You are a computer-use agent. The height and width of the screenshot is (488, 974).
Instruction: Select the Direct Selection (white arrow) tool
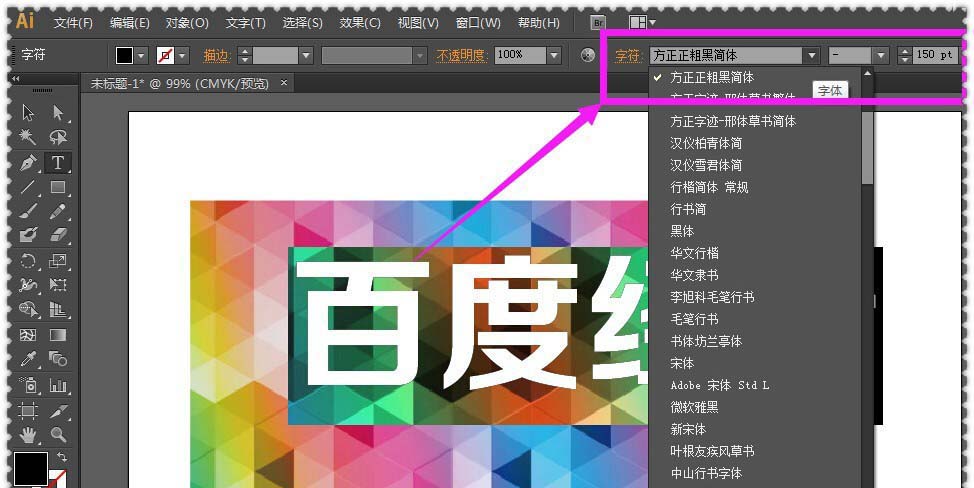click(x=58, y=112)
